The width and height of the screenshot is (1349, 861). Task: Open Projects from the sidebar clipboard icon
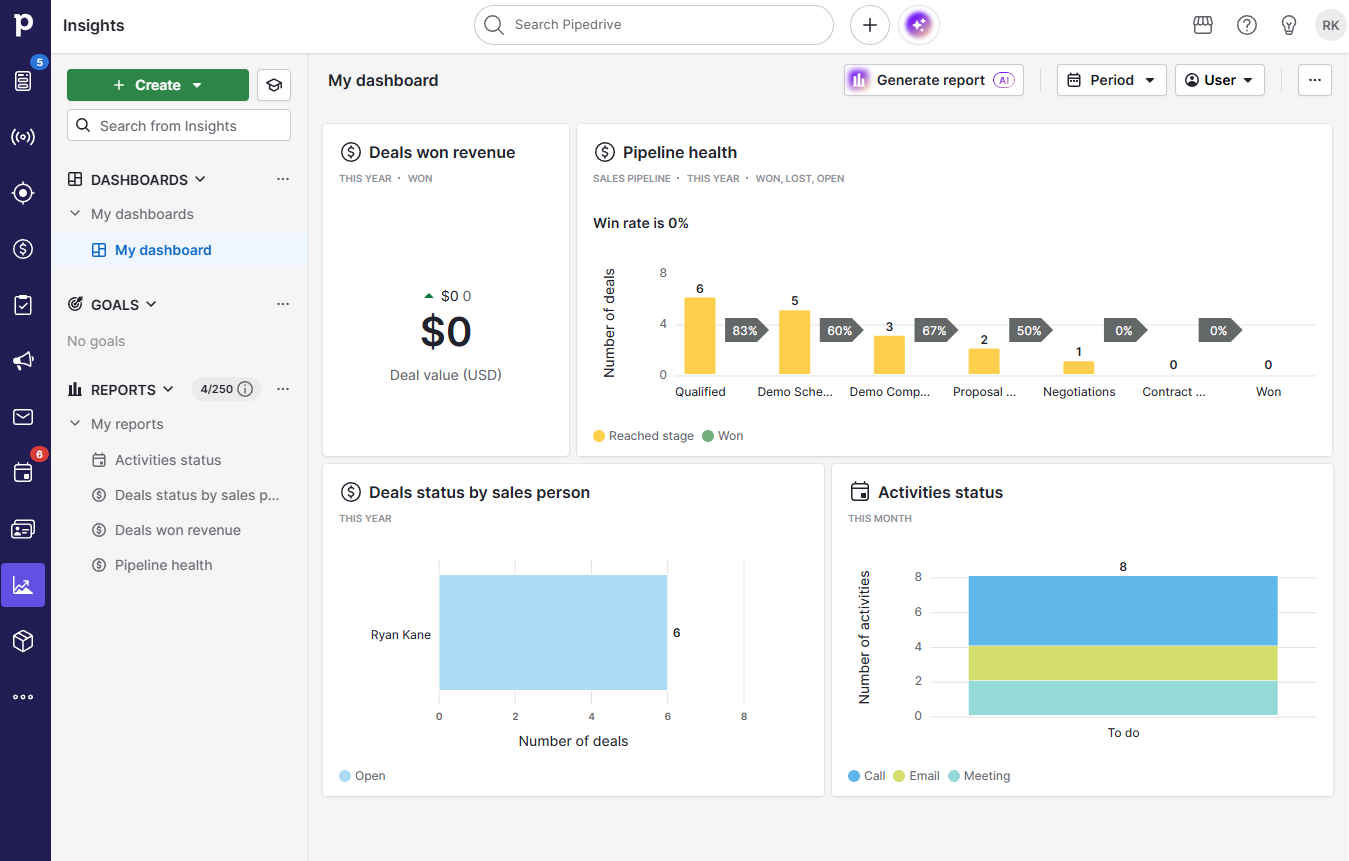[24, 305]
